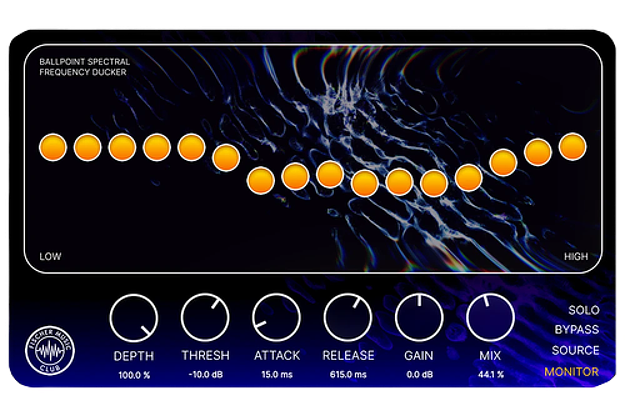Click the THRESH label text
625x416 pixels.
click(x=206, y=355)
